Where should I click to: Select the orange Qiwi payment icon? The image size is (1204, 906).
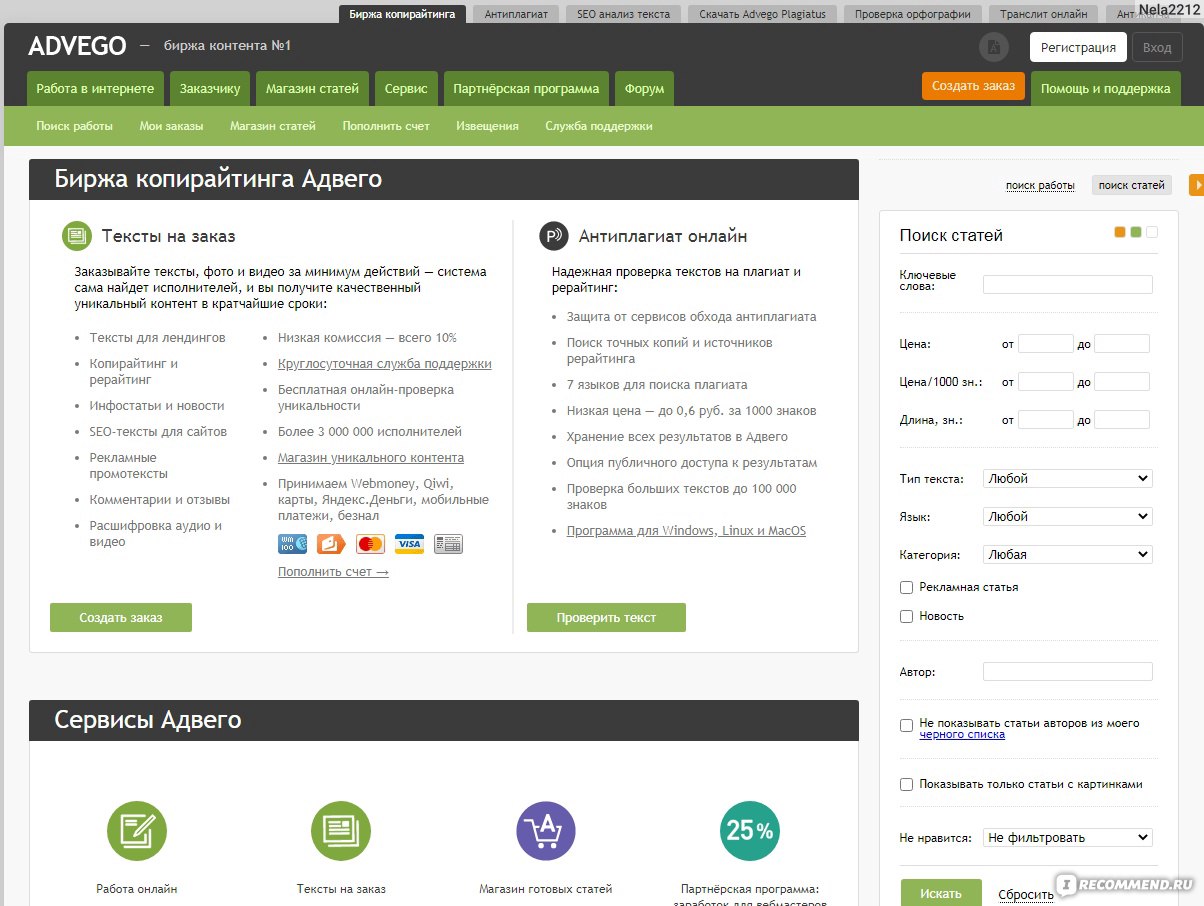(331, 544)
